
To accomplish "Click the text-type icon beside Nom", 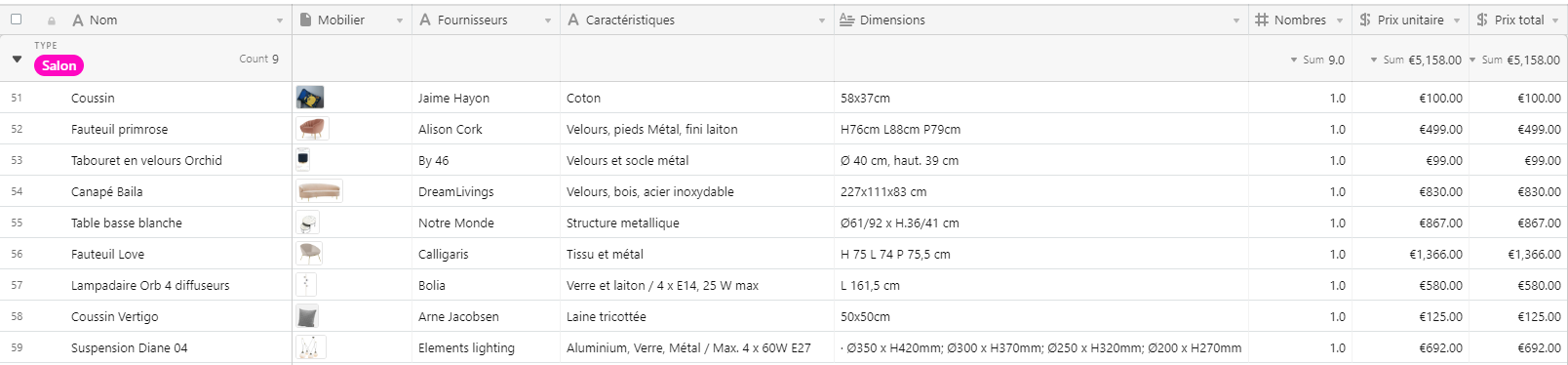I will click(78, 20).
